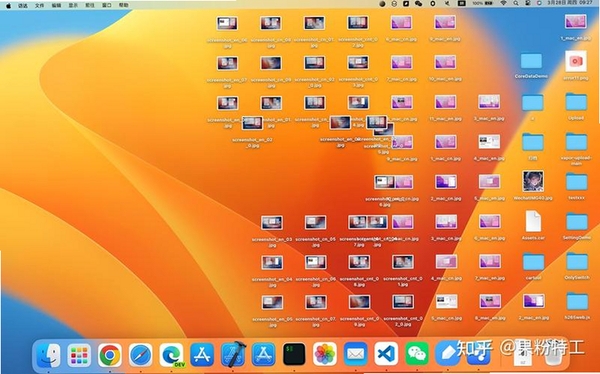Select the 11_mac_en.jpg thumbnail
600x374 pixels.
pos(445,102)
